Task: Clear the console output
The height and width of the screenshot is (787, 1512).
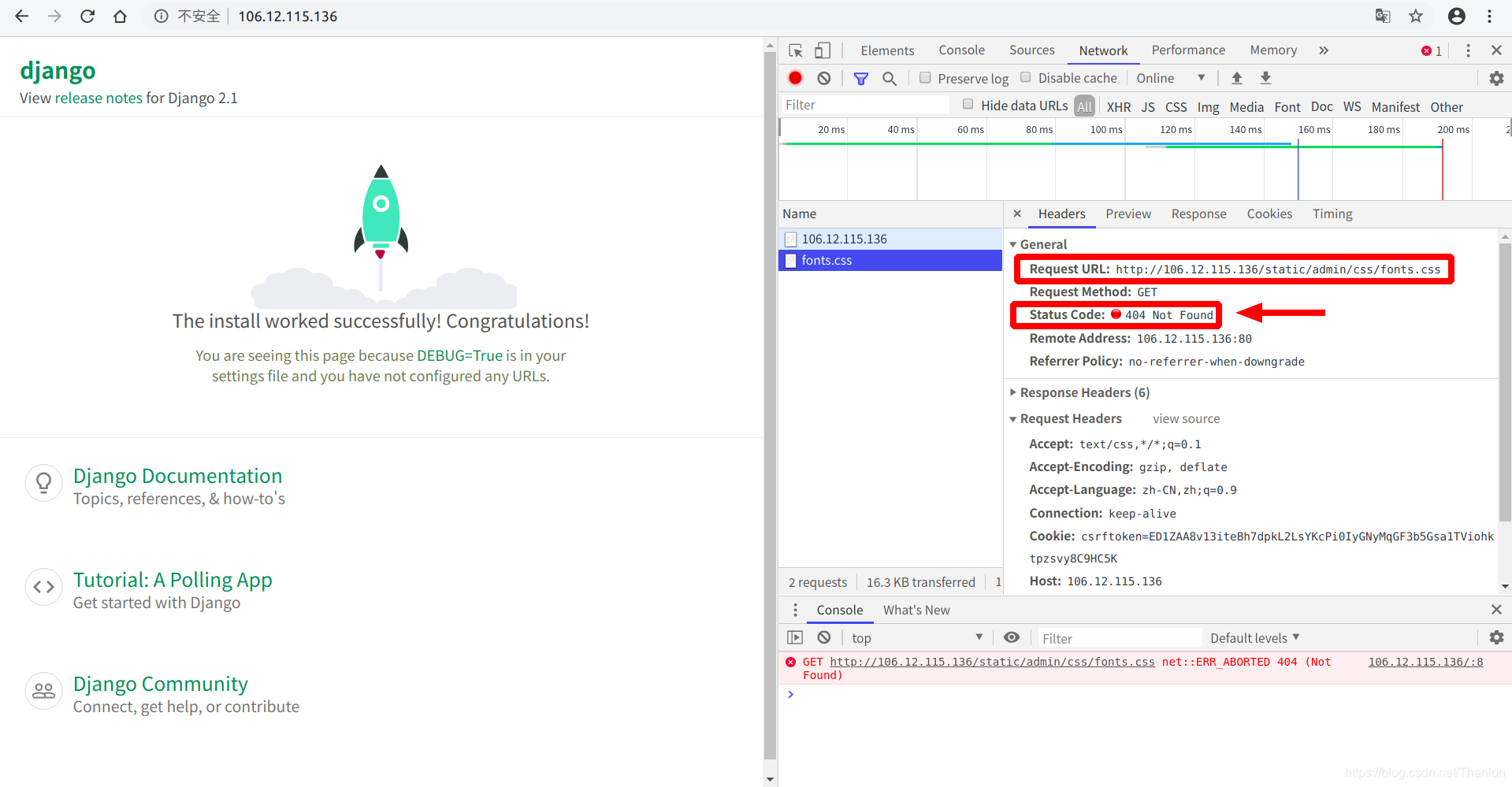Action: coord(823,637)
